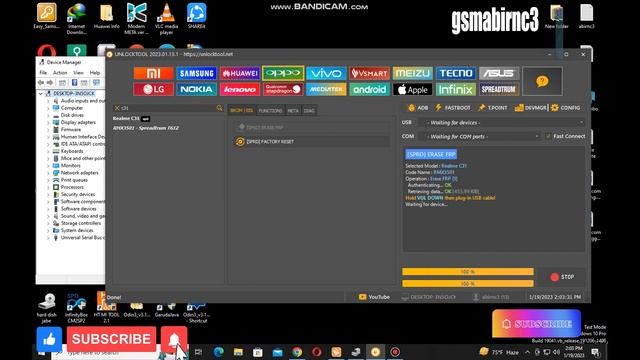This screenshot has width=640, height=360.
Task: Open the OPPO brand tile
Action: 283,73
